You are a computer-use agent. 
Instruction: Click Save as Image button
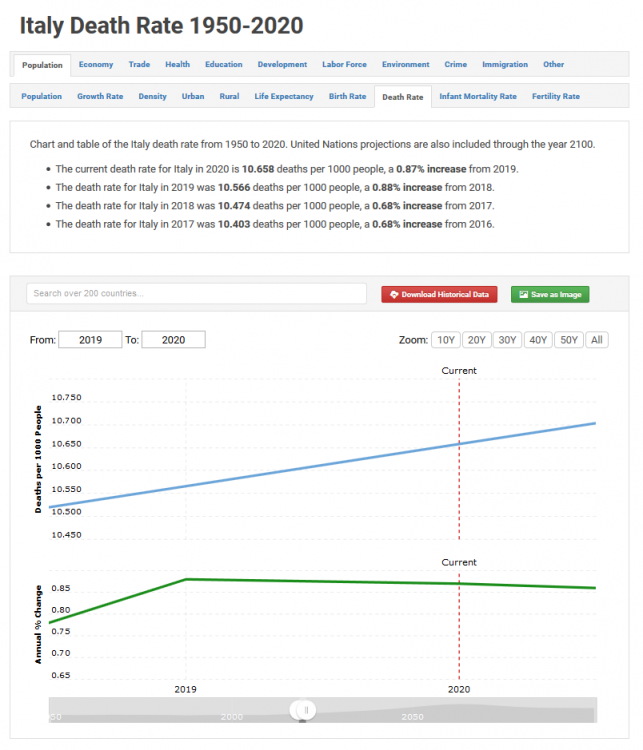pyautogui.click(x=550, y=294)
